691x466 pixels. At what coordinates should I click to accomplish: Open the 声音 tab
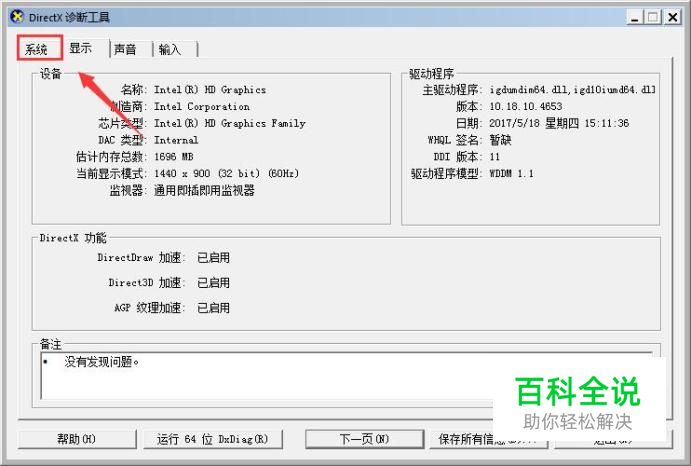[131, 49]
